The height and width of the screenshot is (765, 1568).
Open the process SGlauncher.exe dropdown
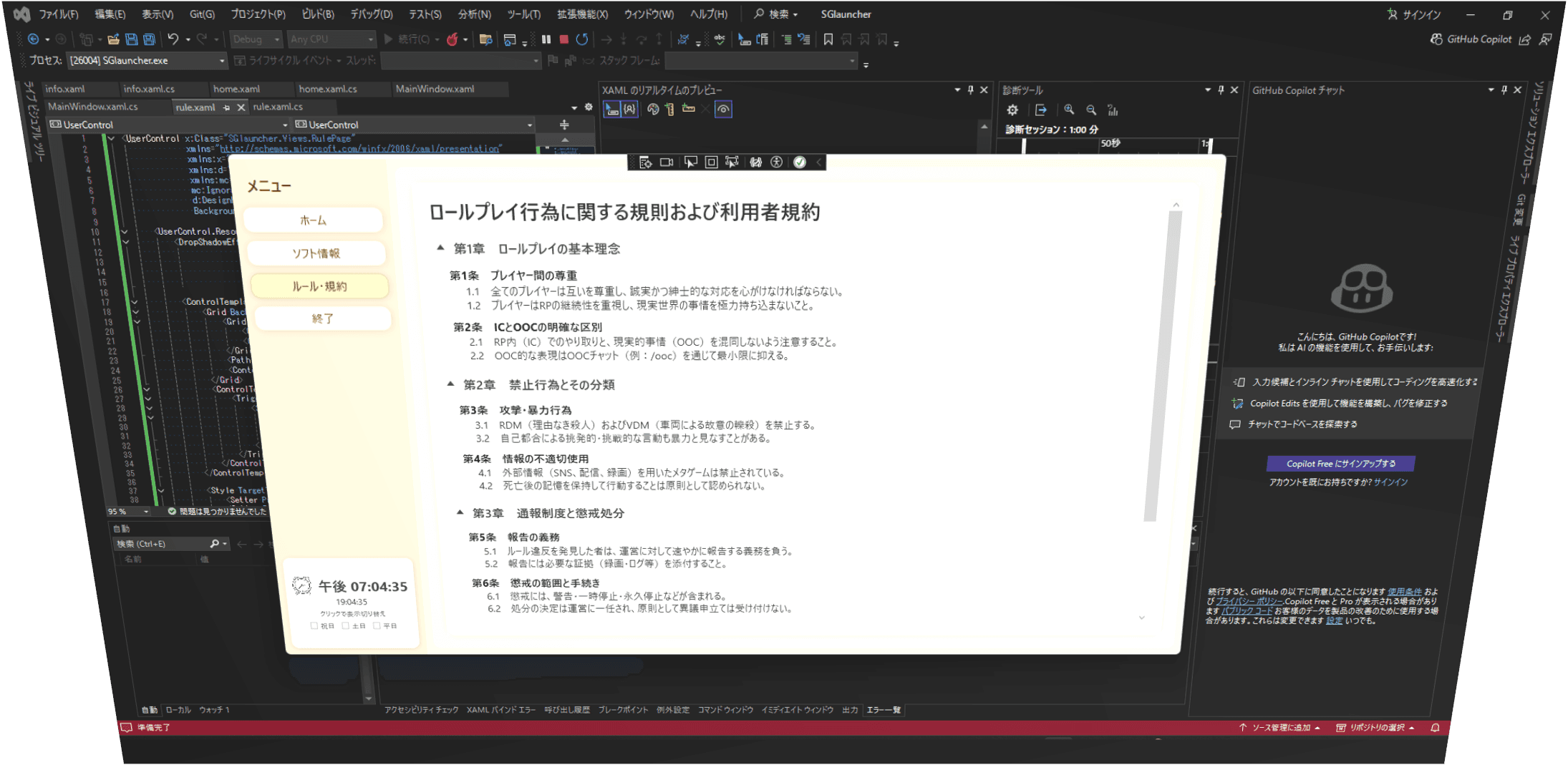click(x=147, y=61)
